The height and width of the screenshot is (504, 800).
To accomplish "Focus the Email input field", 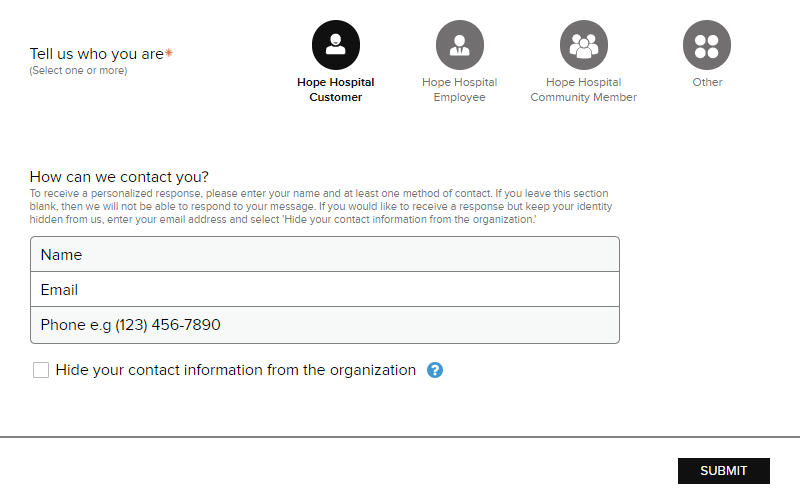I will point(325,289).
